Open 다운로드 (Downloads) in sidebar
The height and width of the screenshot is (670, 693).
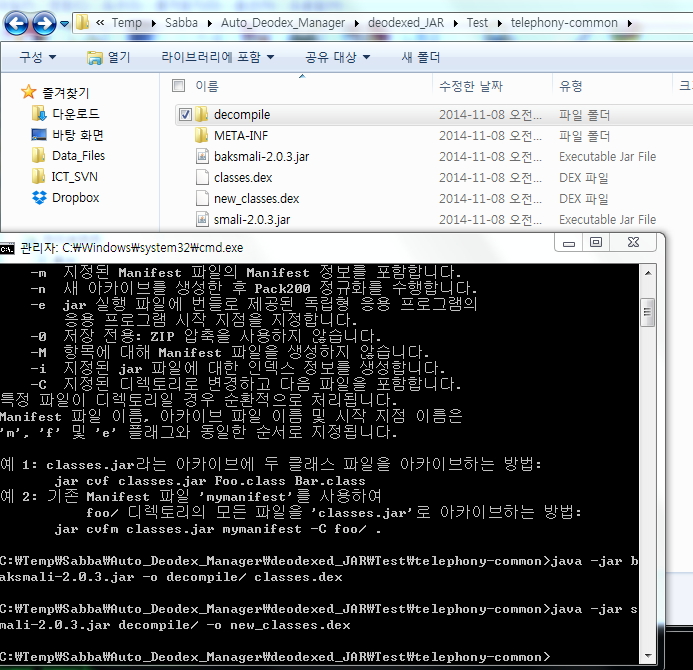click(76, 114)
